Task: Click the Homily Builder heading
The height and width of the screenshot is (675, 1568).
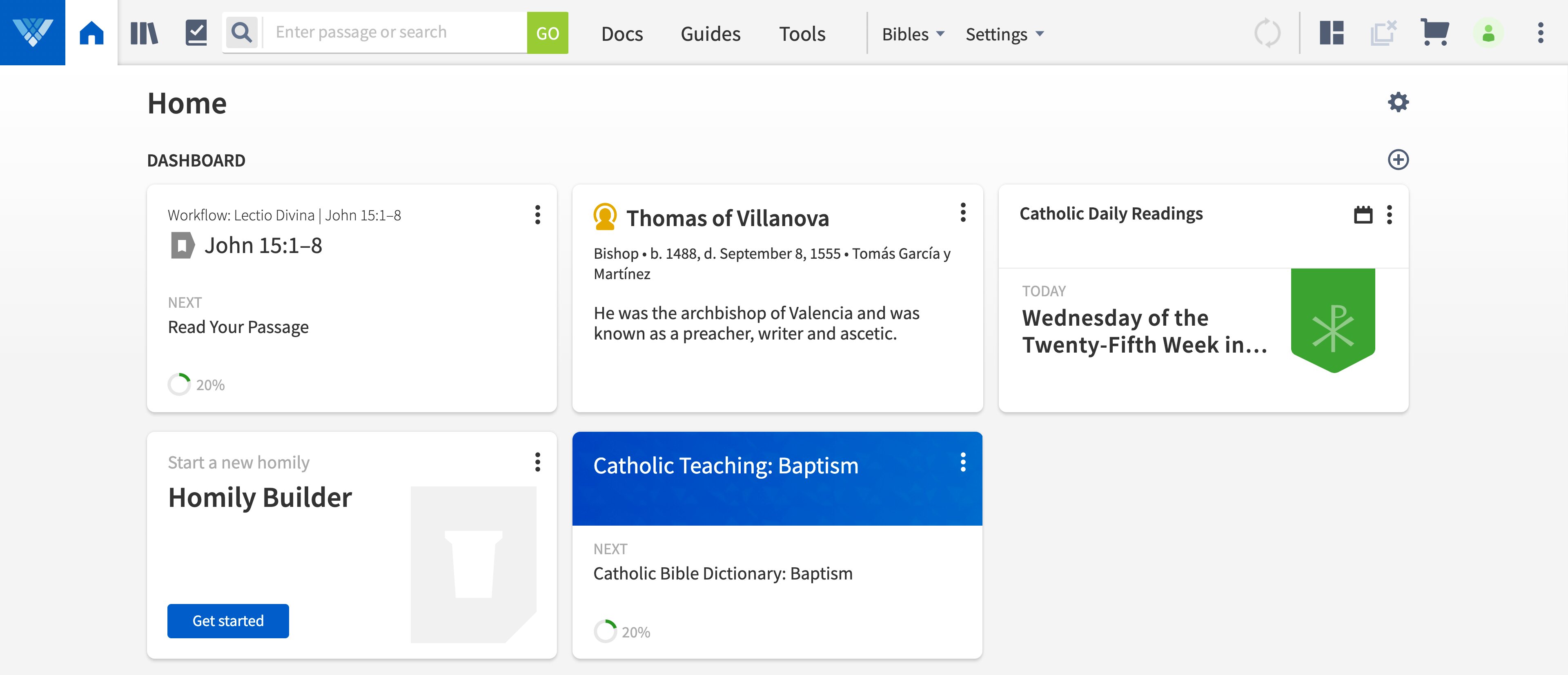Action: [260, 497]
